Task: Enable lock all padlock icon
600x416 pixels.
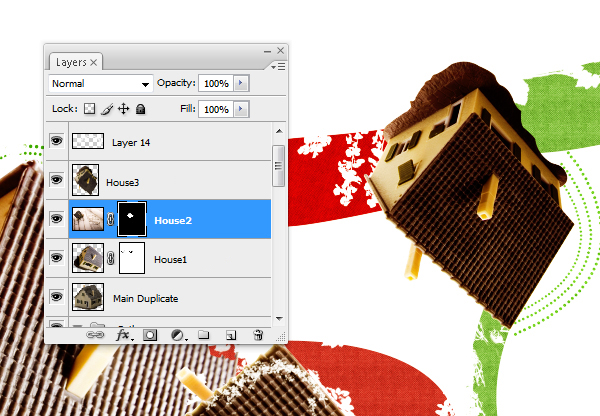Action: click(140, 109)
